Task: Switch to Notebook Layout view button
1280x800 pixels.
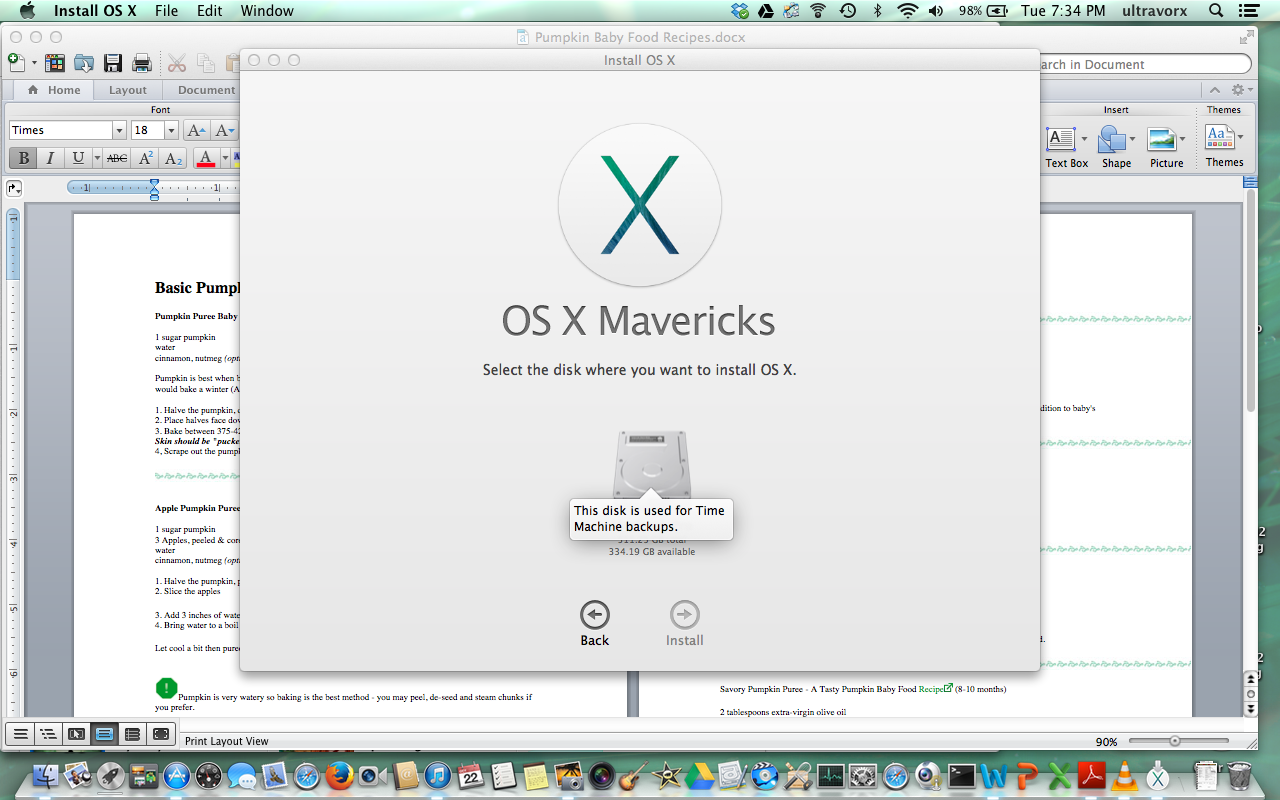Action: (133, 734)
